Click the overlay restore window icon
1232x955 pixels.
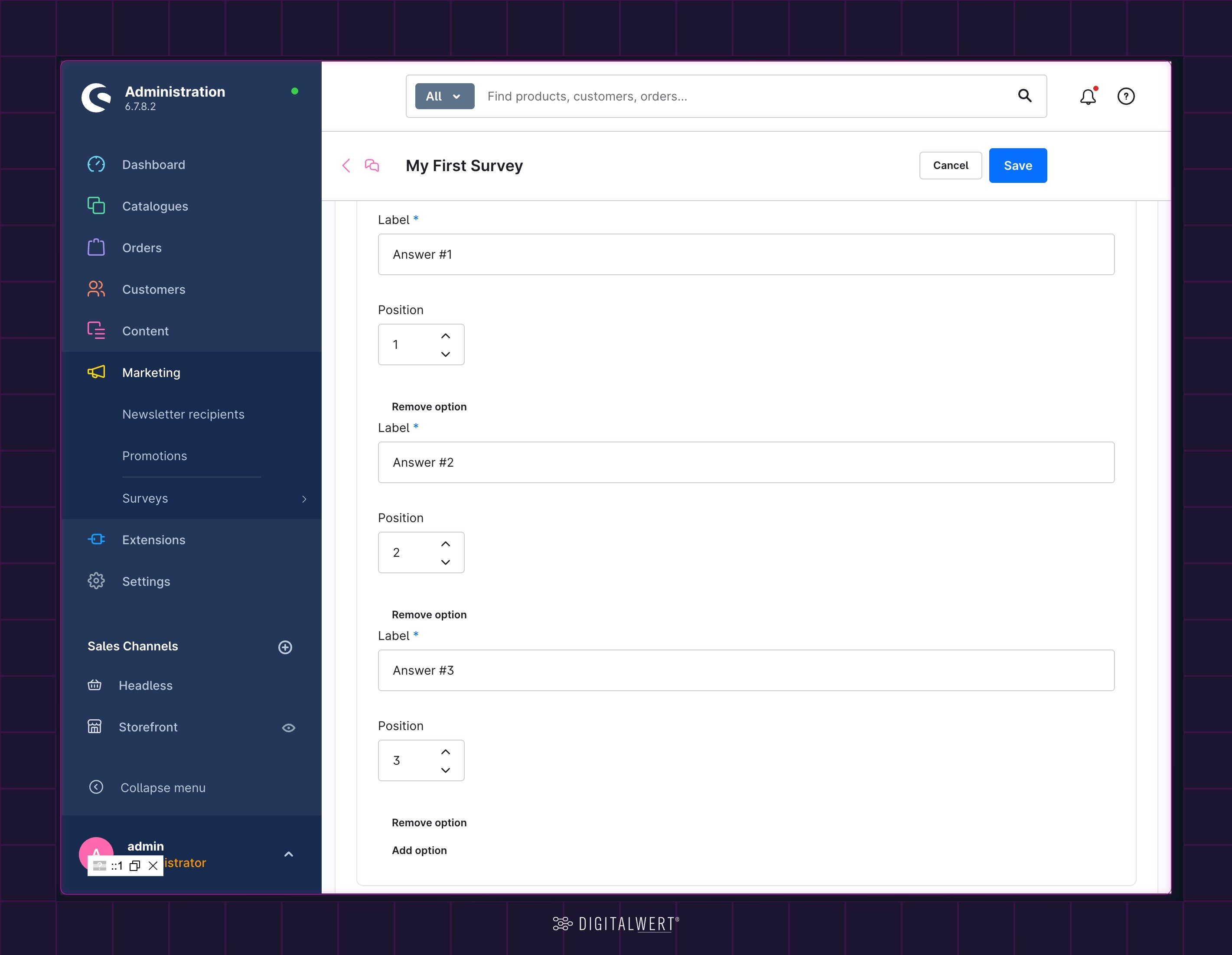[135, 866]
